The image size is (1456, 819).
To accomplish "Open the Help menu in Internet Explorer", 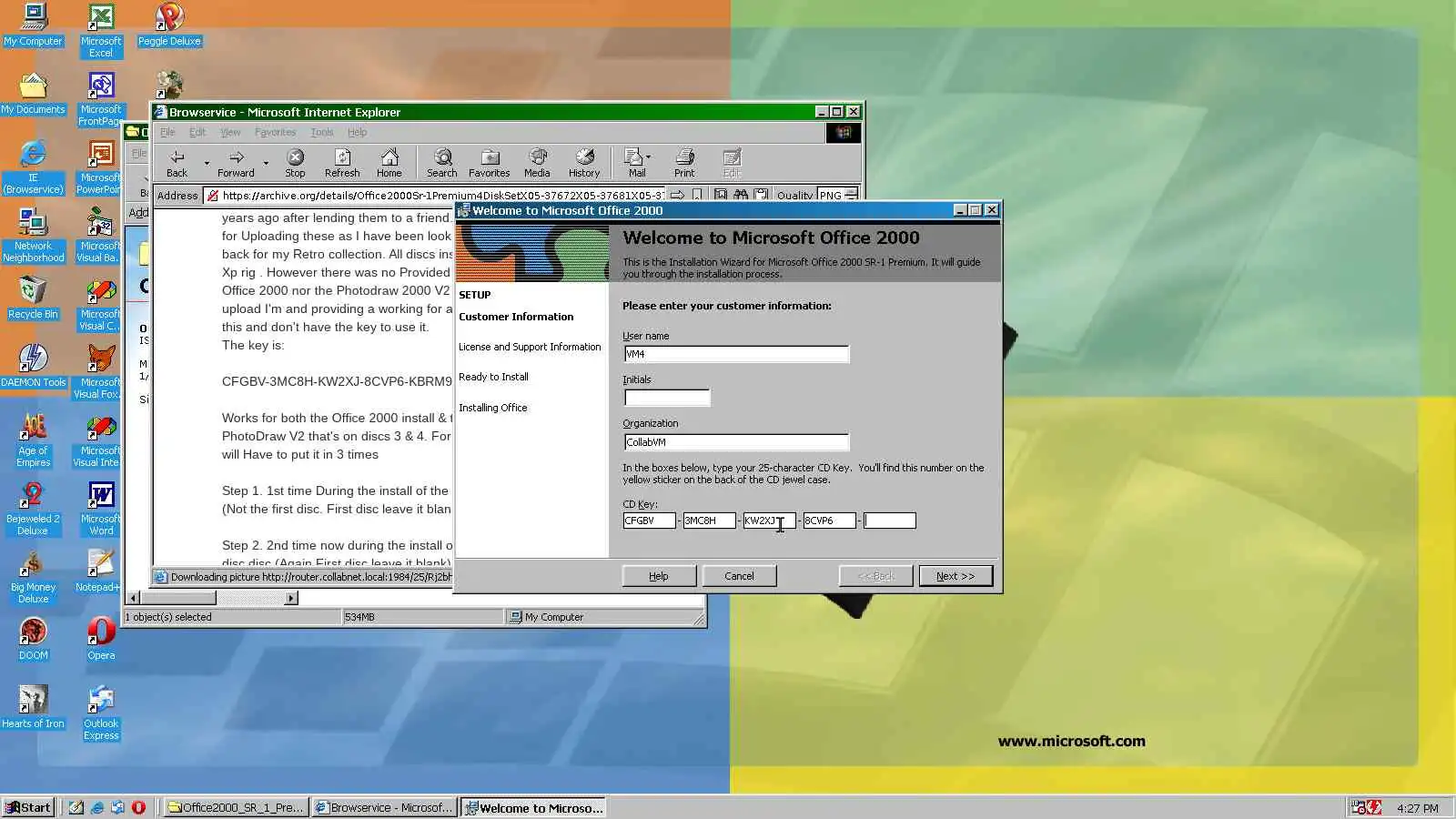I will point(357,132).
